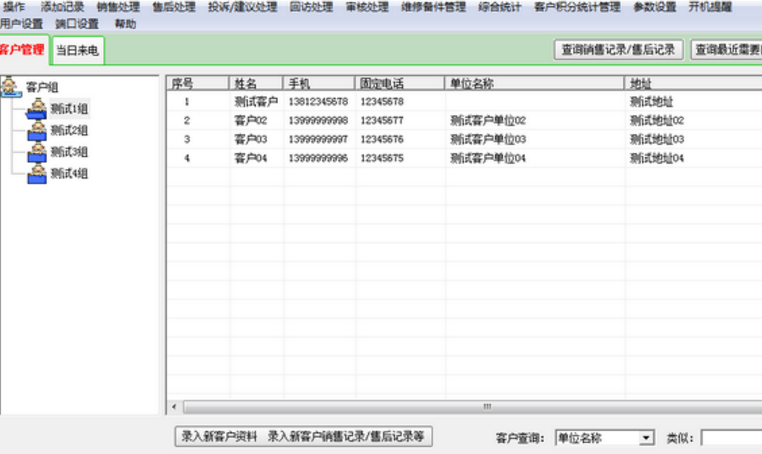Click company cell 测试客户单位03
The width and height of the screenshot is (762, 454).
(x=488, y=140)
